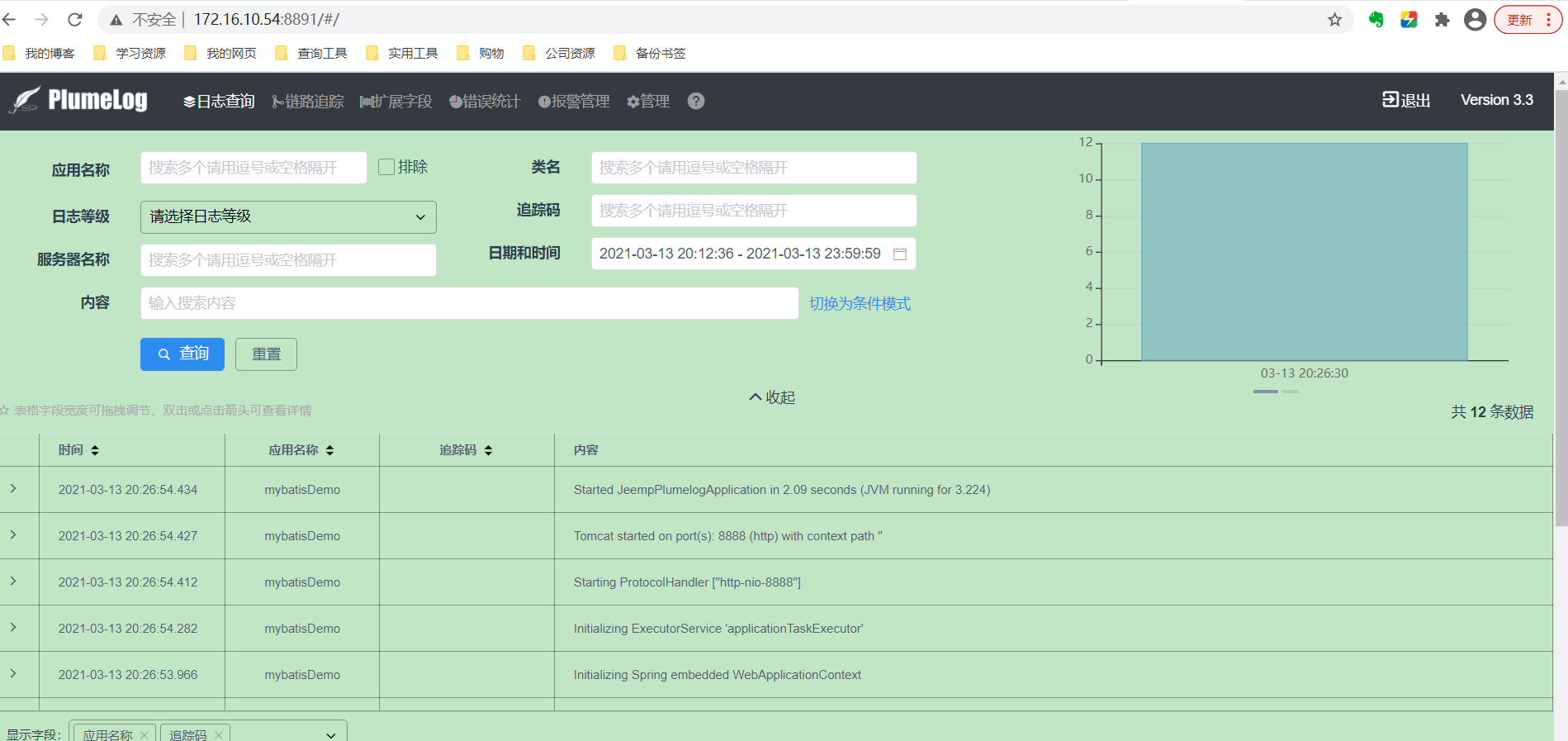Focus the 内容 search input

tap(469, 303)
